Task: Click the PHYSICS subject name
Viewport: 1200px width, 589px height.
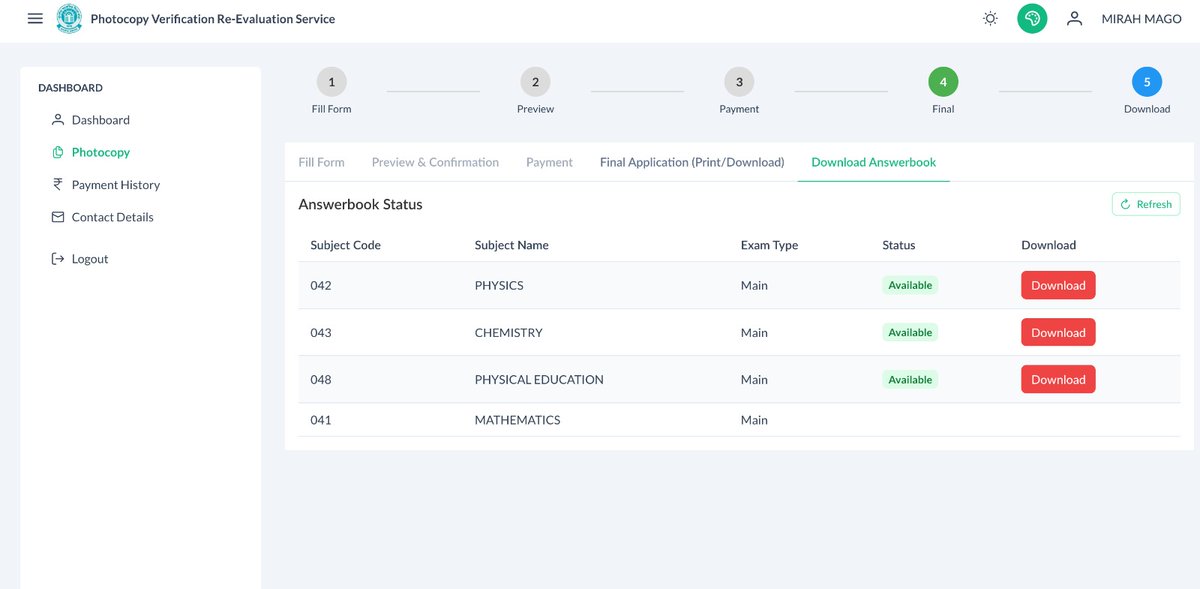Action: coord(499,285)
